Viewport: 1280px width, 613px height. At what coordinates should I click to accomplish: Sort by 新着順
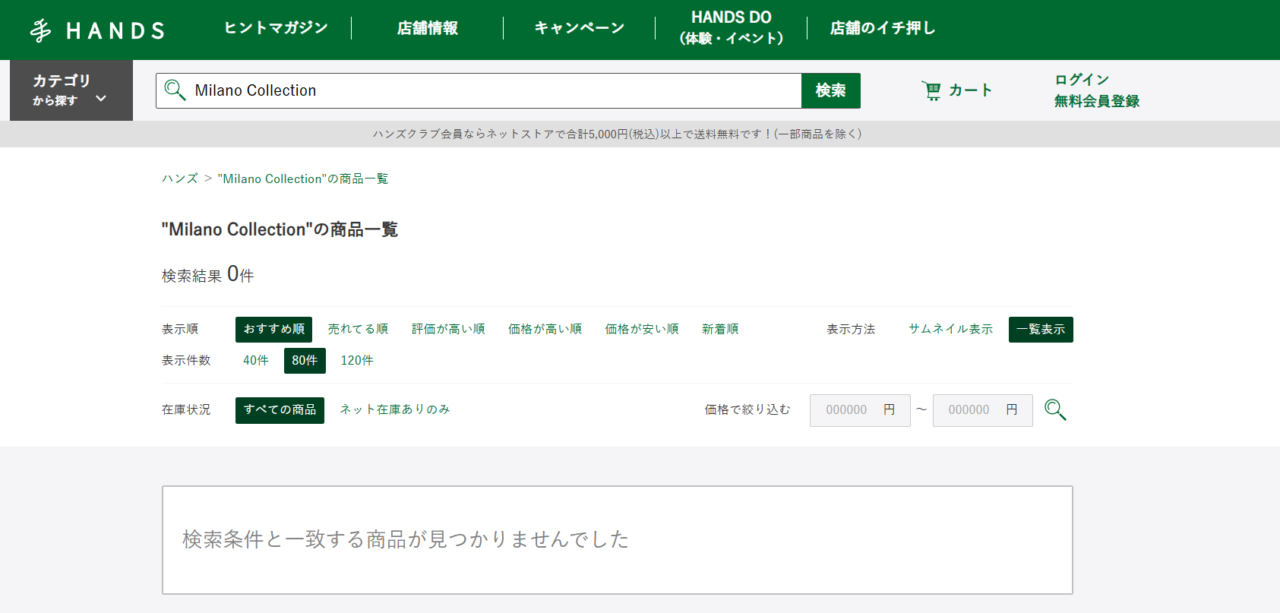pos(720,329)
